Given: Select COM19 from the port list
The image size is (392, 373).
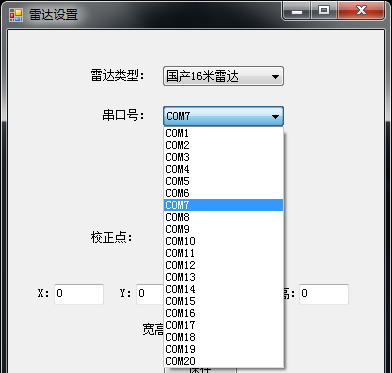Looking at the screenshot, I should pyautogui.click(x=223, y=349).
